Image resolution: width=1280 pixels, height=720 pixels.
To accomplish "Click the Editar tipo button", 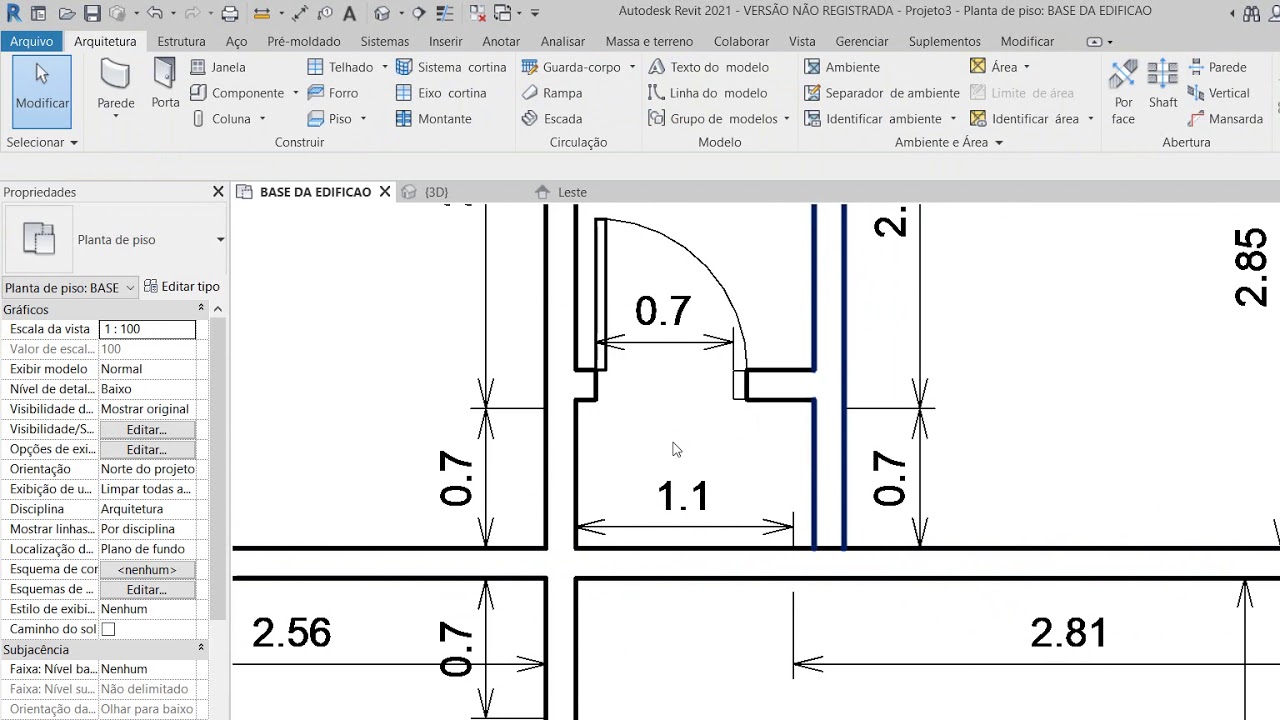I will click(182, 287).
